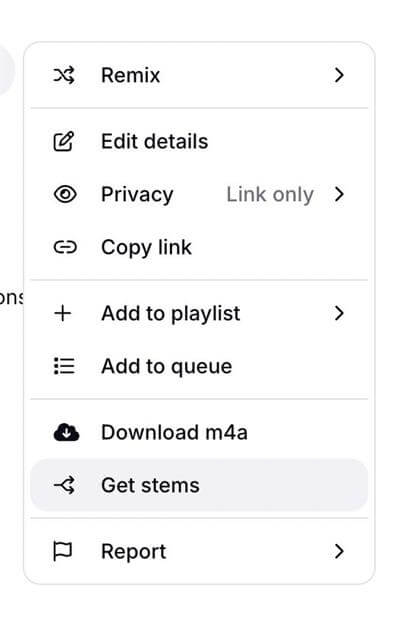Screen dimensions: 400x632
Task: Expand the Privacy submenu chevron
Action: pos(339,194)
